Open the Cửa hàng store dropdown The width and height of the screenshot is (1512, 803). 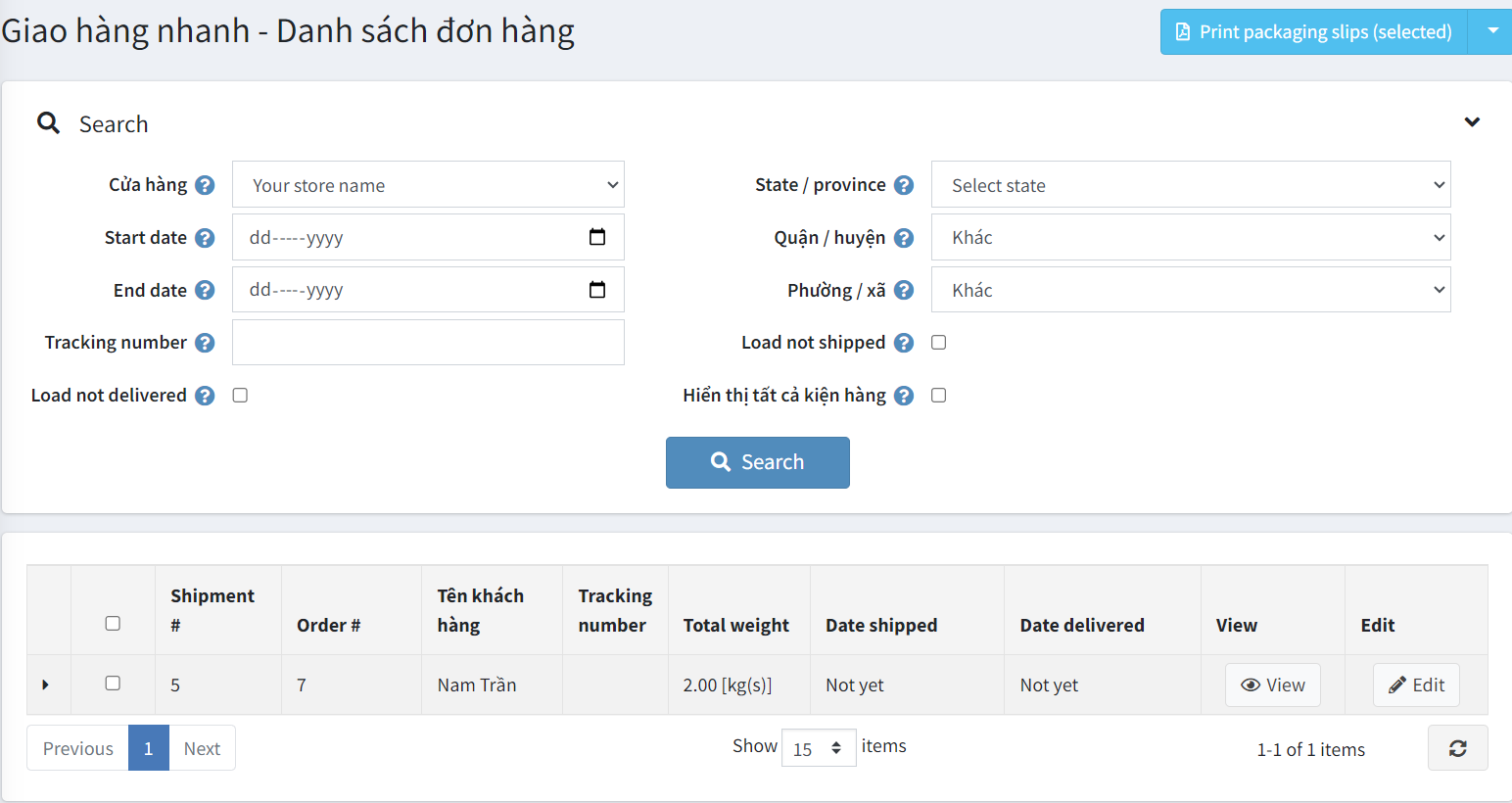click(428, 184)
